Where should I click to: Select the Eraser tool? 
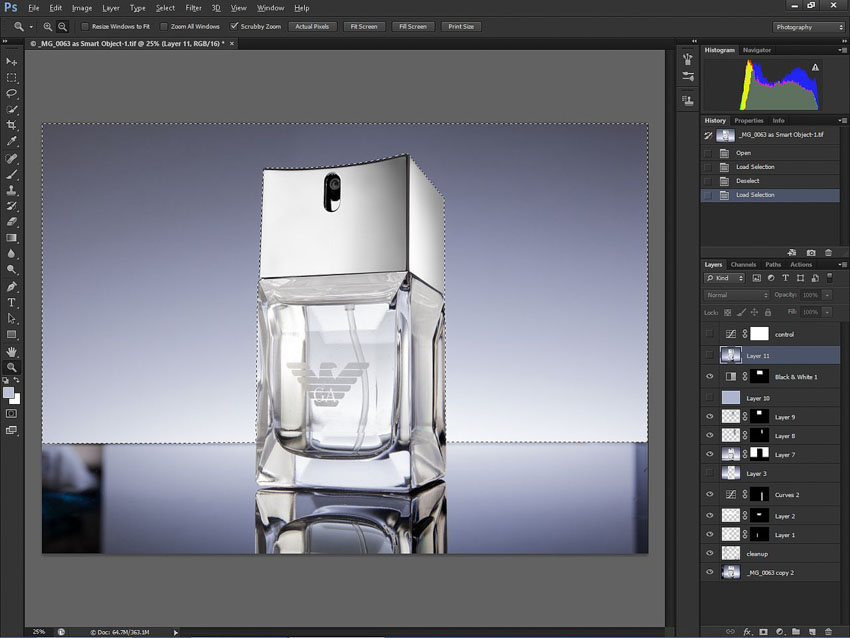(11, 222)
